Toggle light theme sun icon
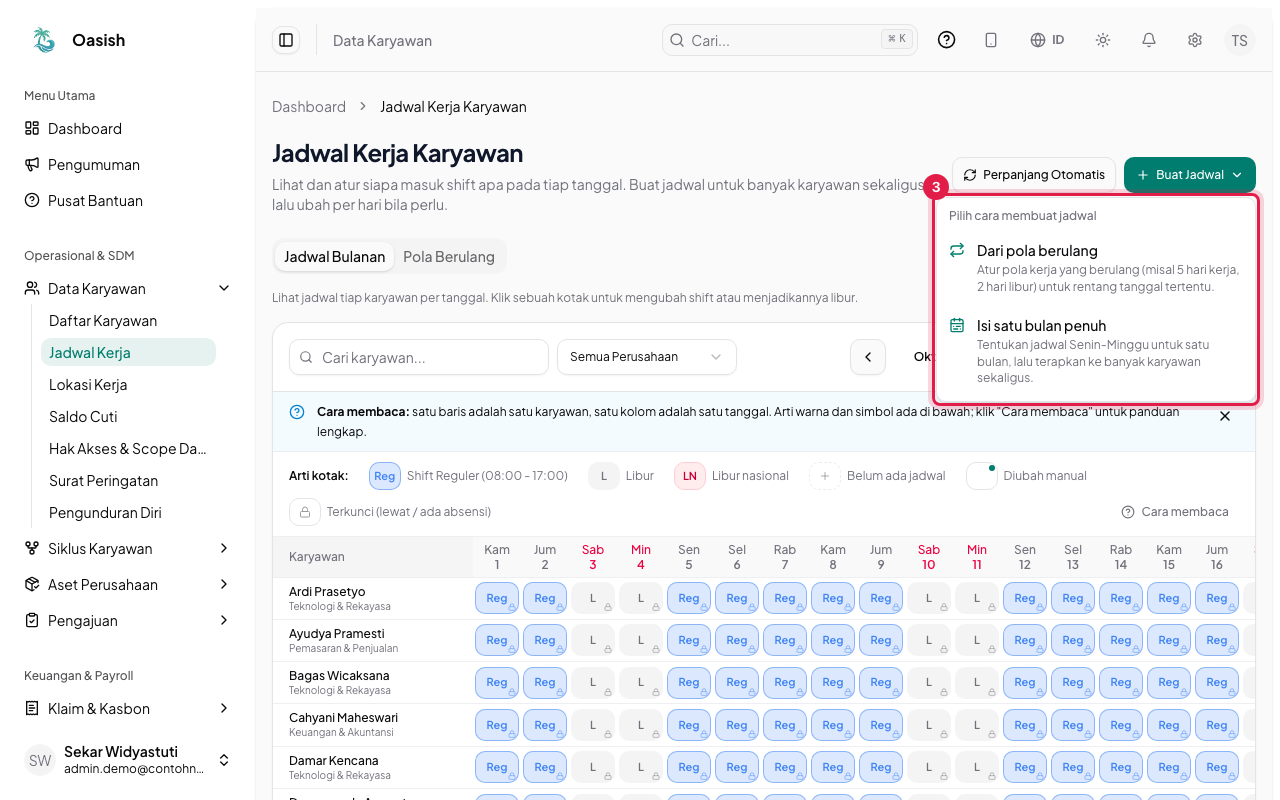Viewport: 1280px width, 800px height. coord(1103,40)
